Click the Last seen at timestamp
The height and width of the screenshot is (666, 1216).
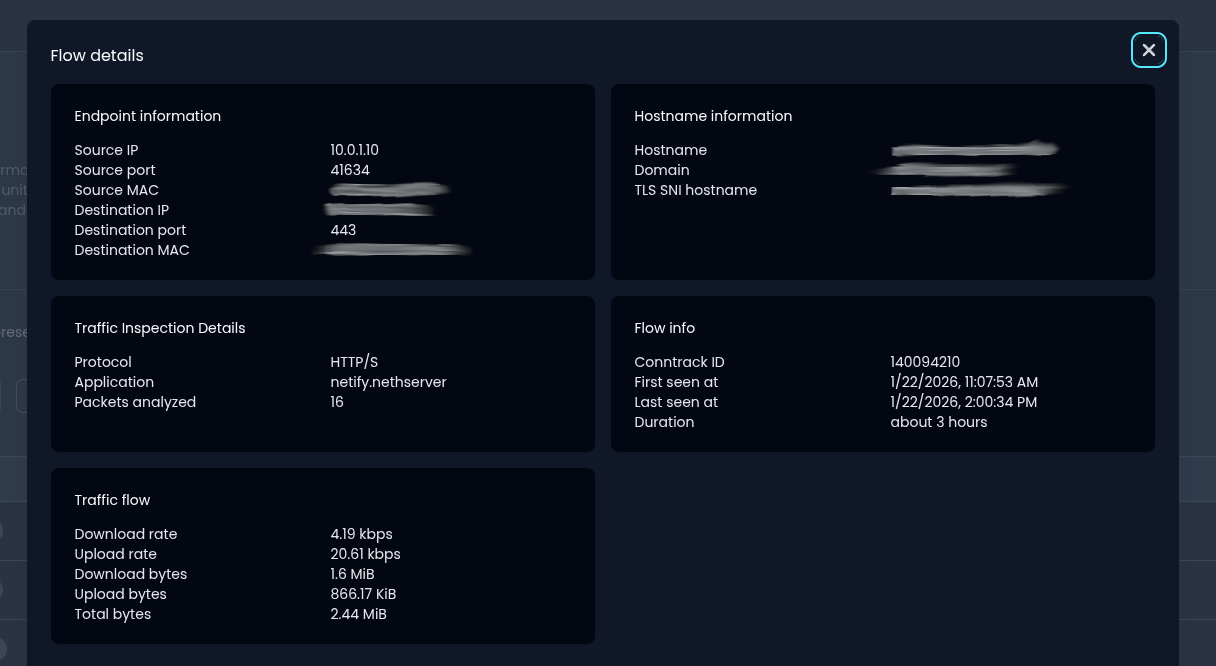[963, 402]
